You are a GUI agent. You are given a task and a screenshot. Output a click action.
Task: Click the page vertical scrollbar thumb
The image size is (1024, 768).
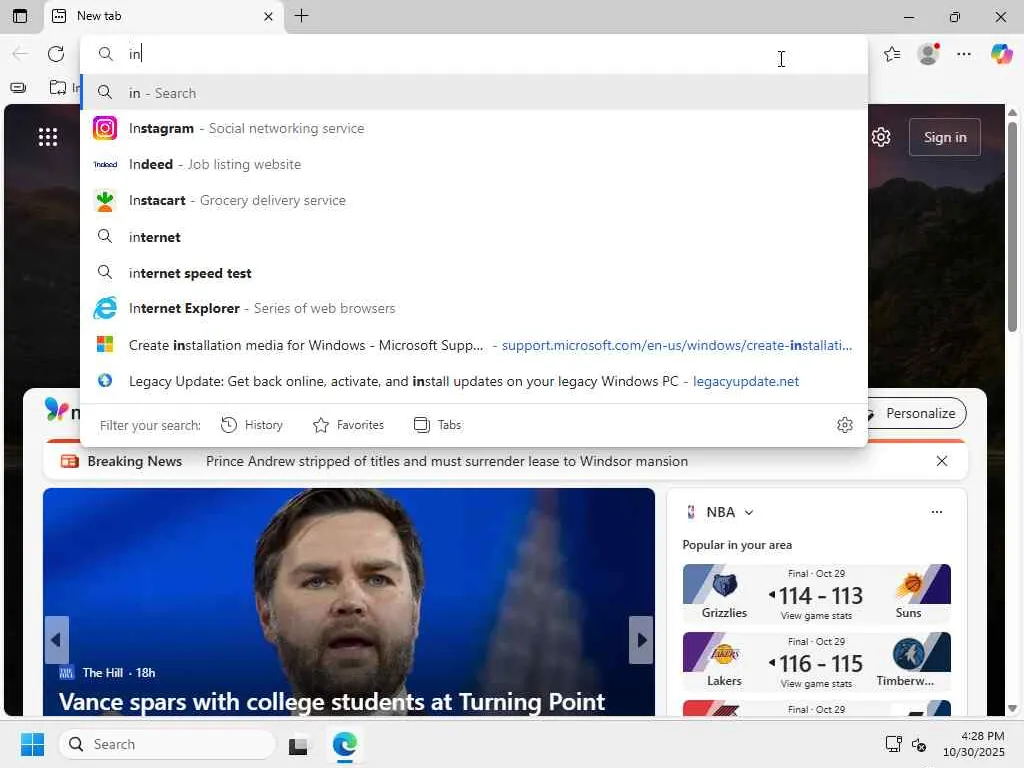point(1012,225)
